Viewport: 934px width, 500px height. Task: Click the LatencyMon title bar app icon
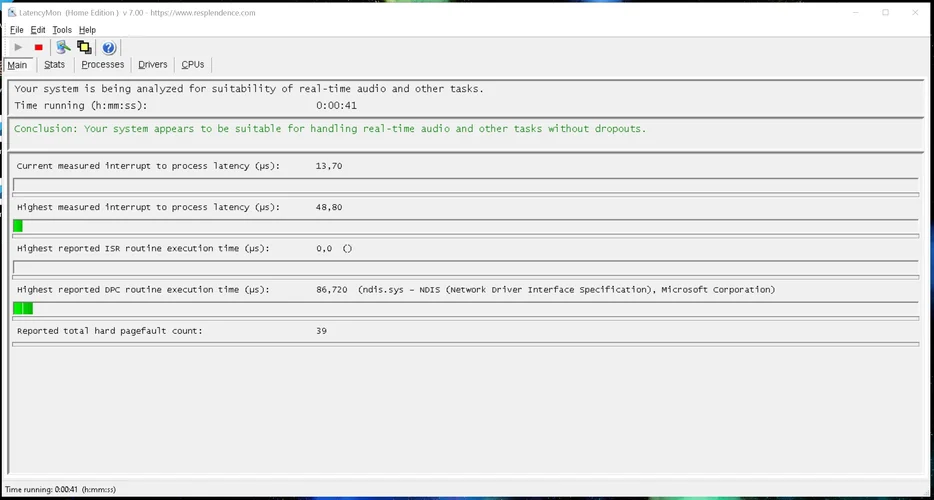coord(12,13)
